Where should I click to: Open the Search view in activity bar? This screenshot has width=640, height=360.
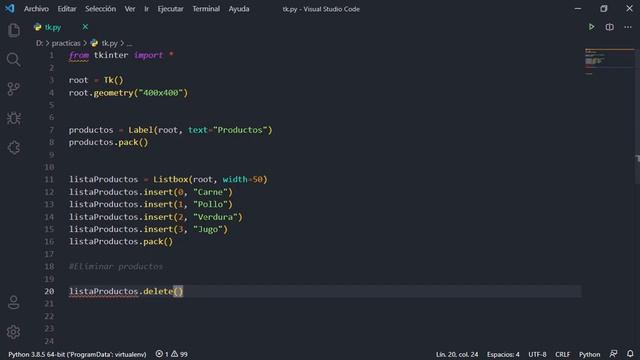[x=13, y=60]
